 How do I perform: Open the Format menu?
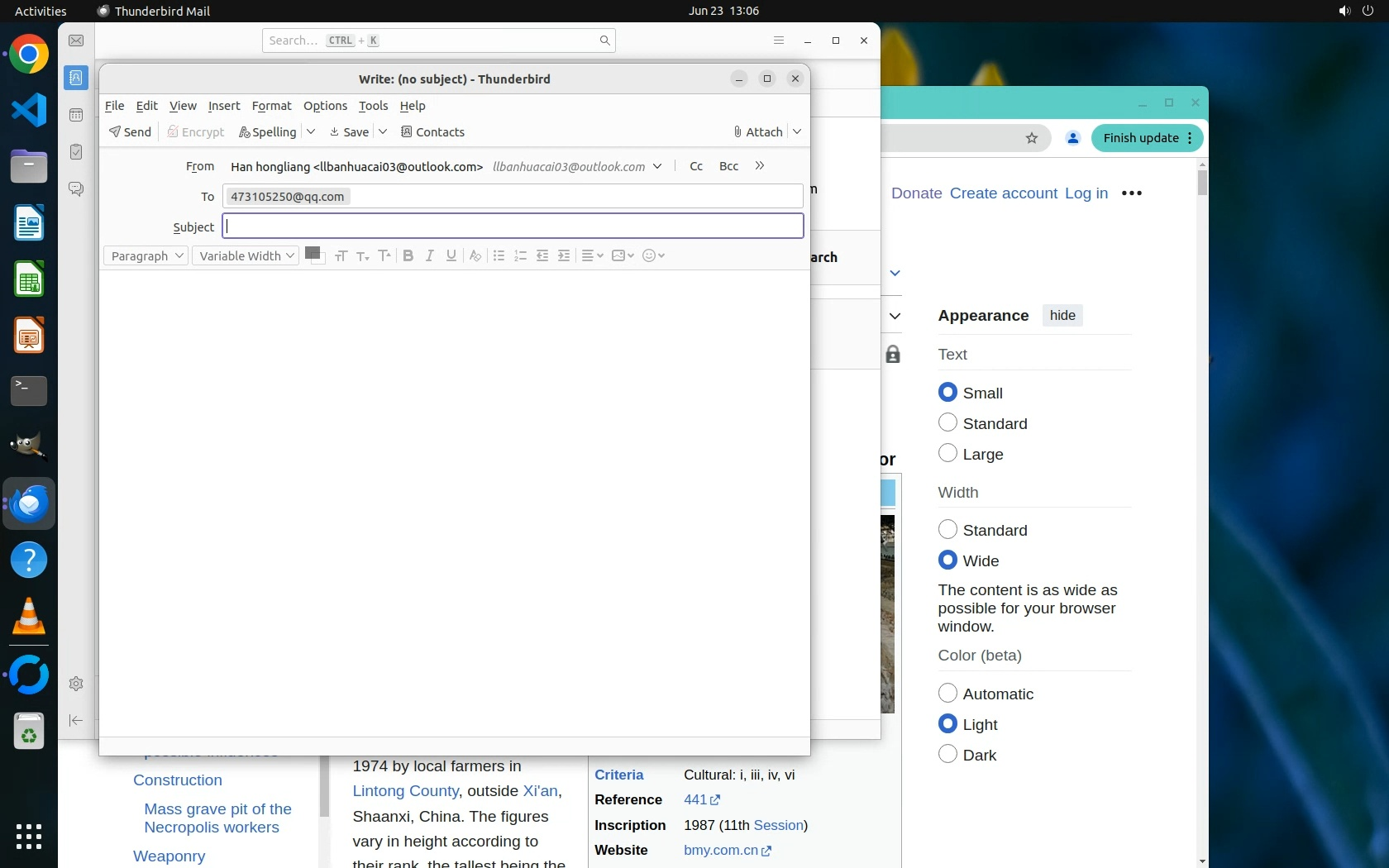point(271,106)
